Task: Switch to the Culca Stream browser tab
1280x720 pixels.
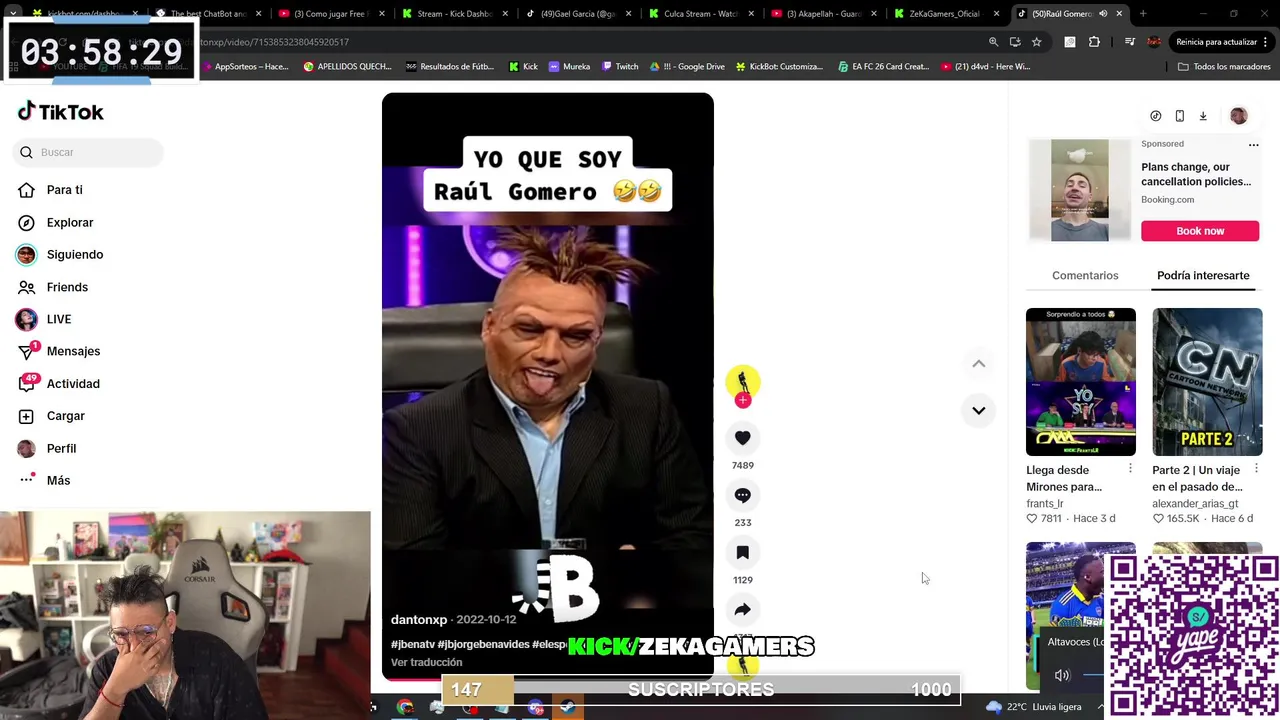Action: coord(700,14)
